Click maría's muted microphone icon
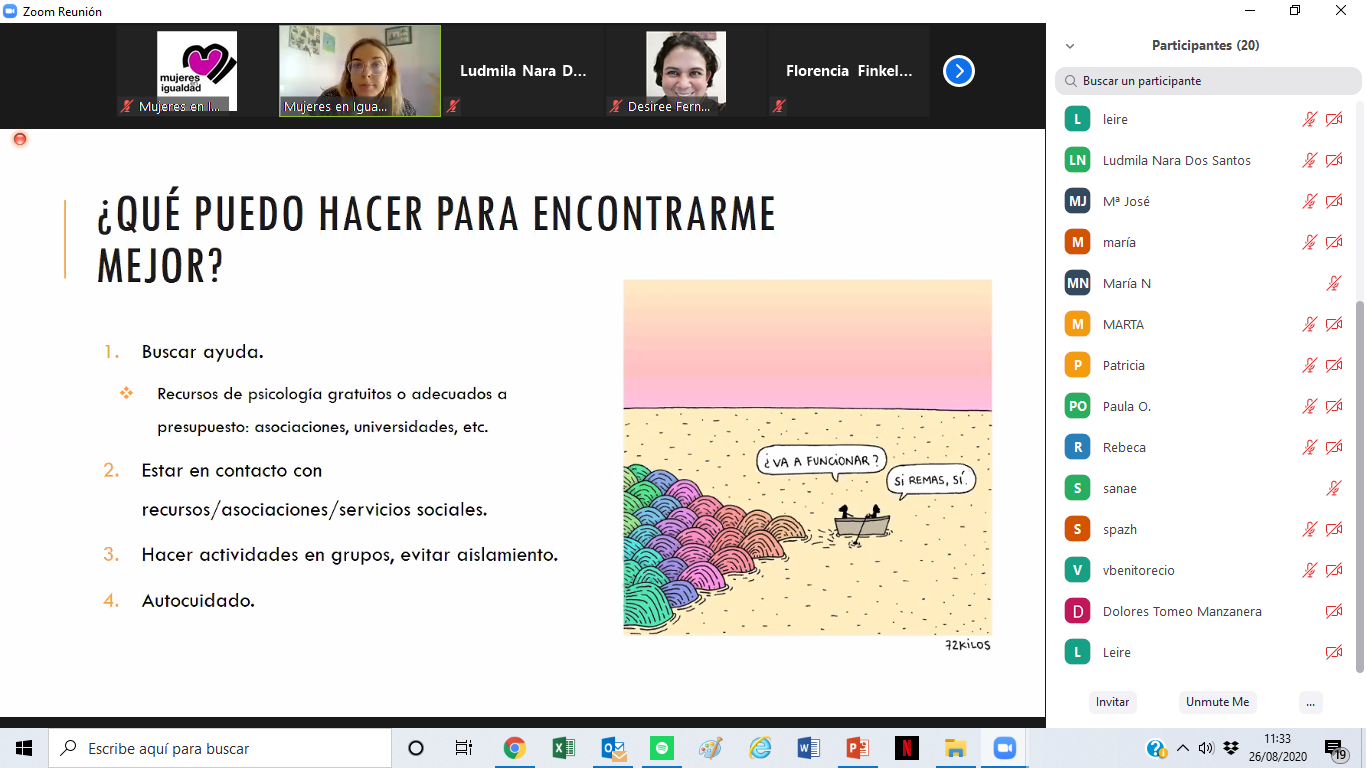 [x=1309, y=242]
